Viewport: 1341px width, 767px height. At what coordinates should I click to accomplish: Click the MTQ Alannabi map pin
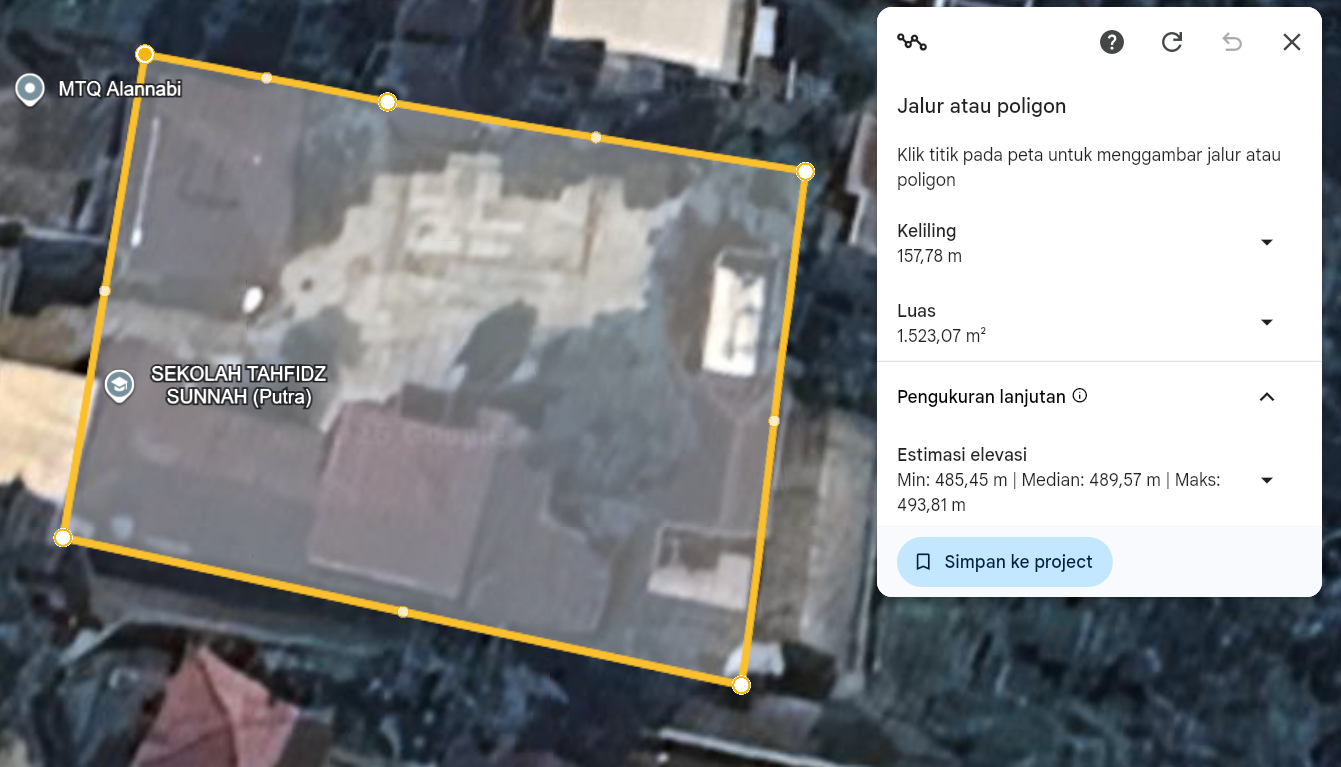30,90
